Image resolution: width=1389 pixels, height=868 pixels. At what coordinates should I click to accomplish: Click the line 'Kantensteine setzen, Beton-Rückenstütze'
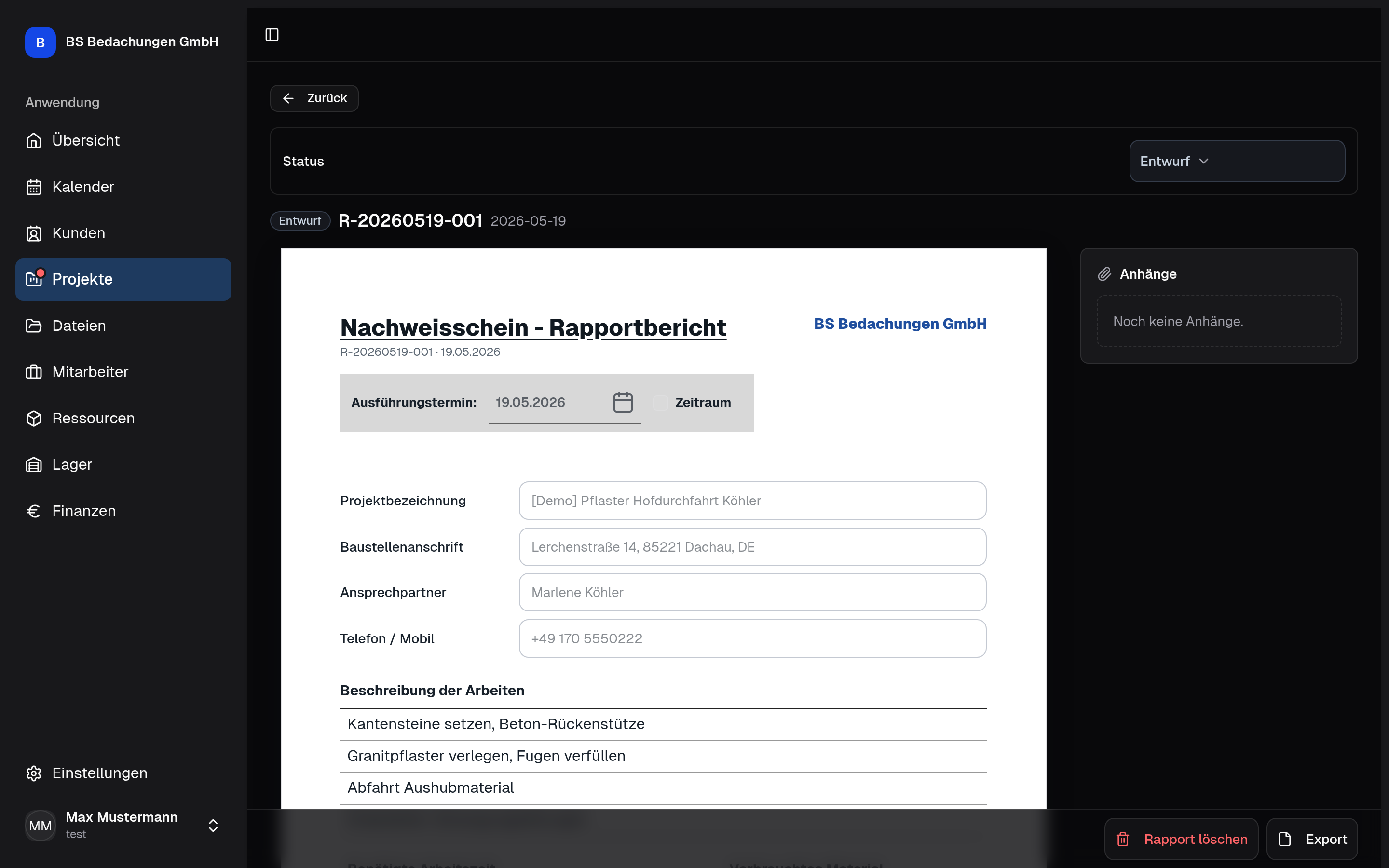click(663, 724)
